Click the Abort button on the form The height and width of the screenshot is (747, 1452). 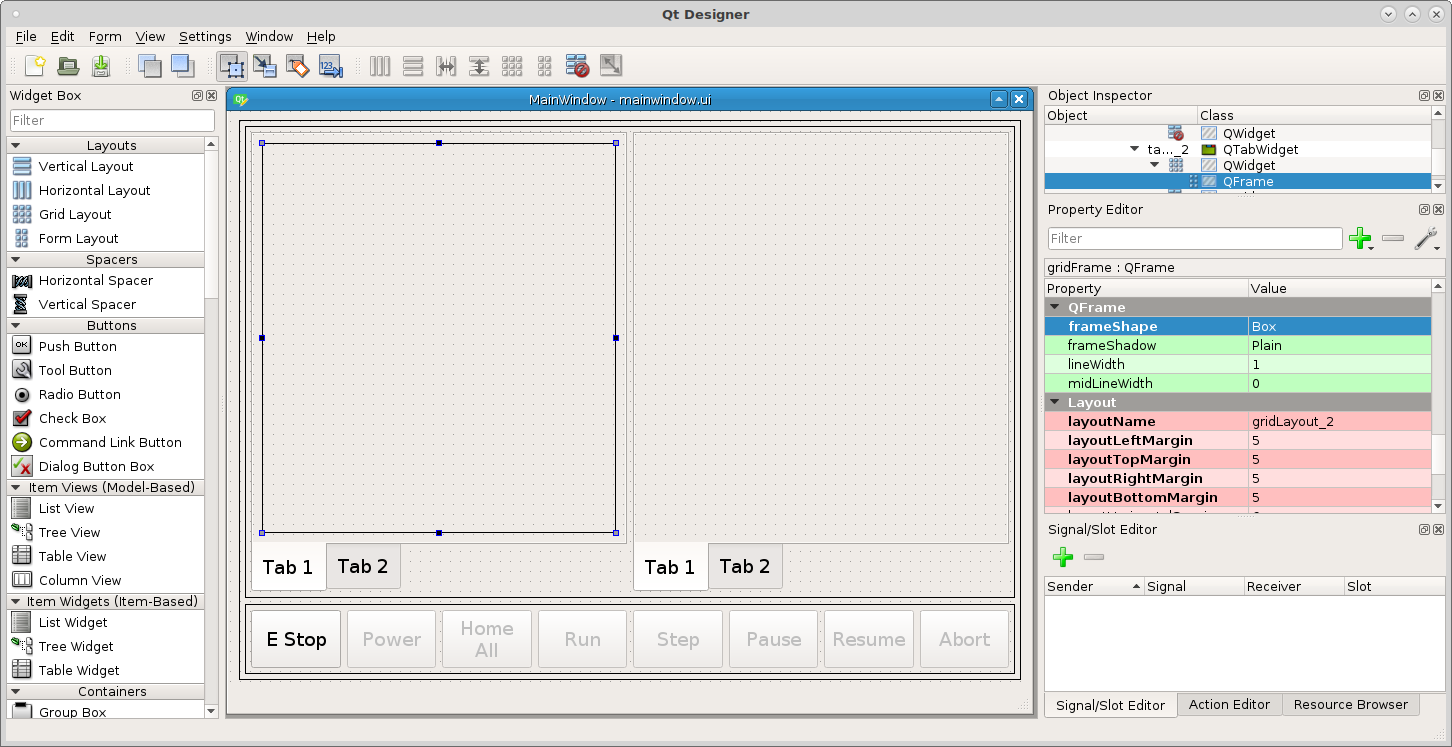click(964, 639)
